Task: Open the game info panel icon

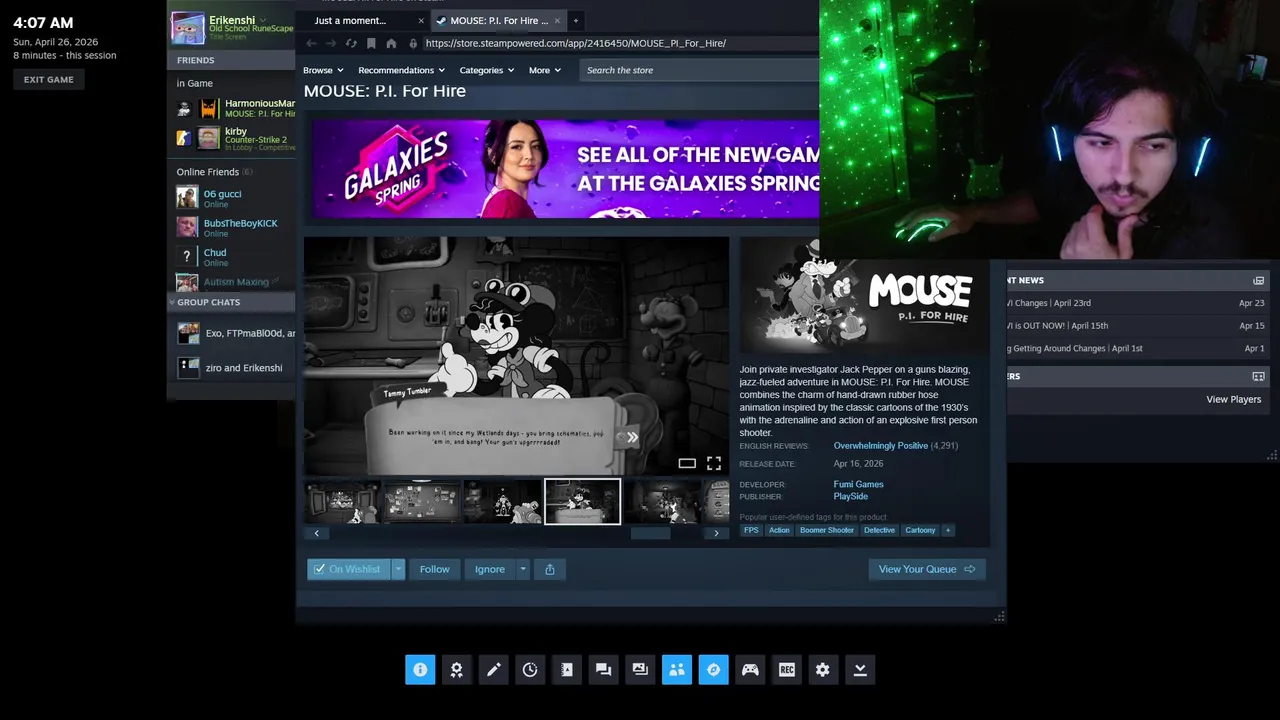Action: point(420,670)
